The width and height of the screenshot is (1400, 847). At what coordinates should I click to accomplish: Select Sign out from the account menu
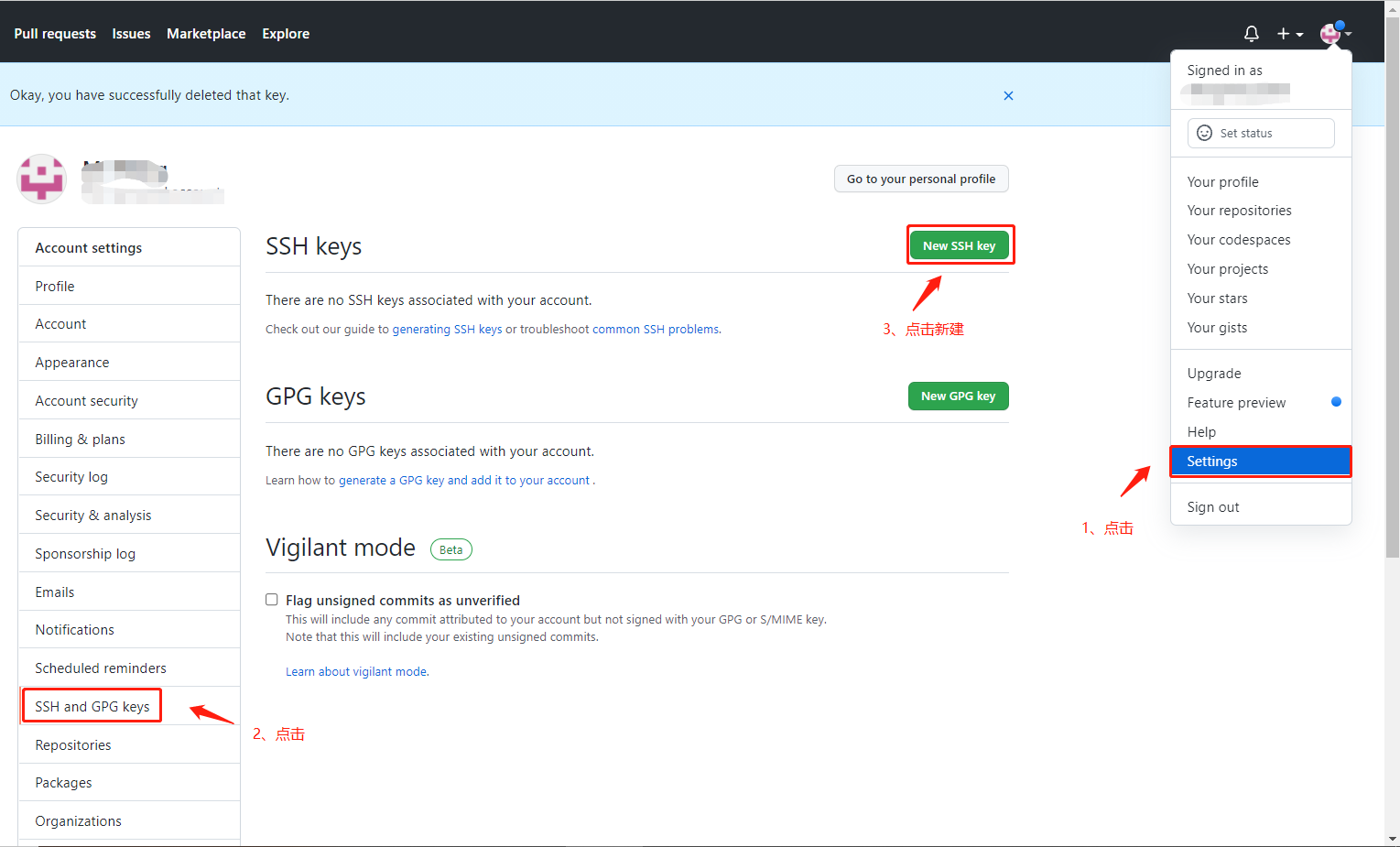1212,506
